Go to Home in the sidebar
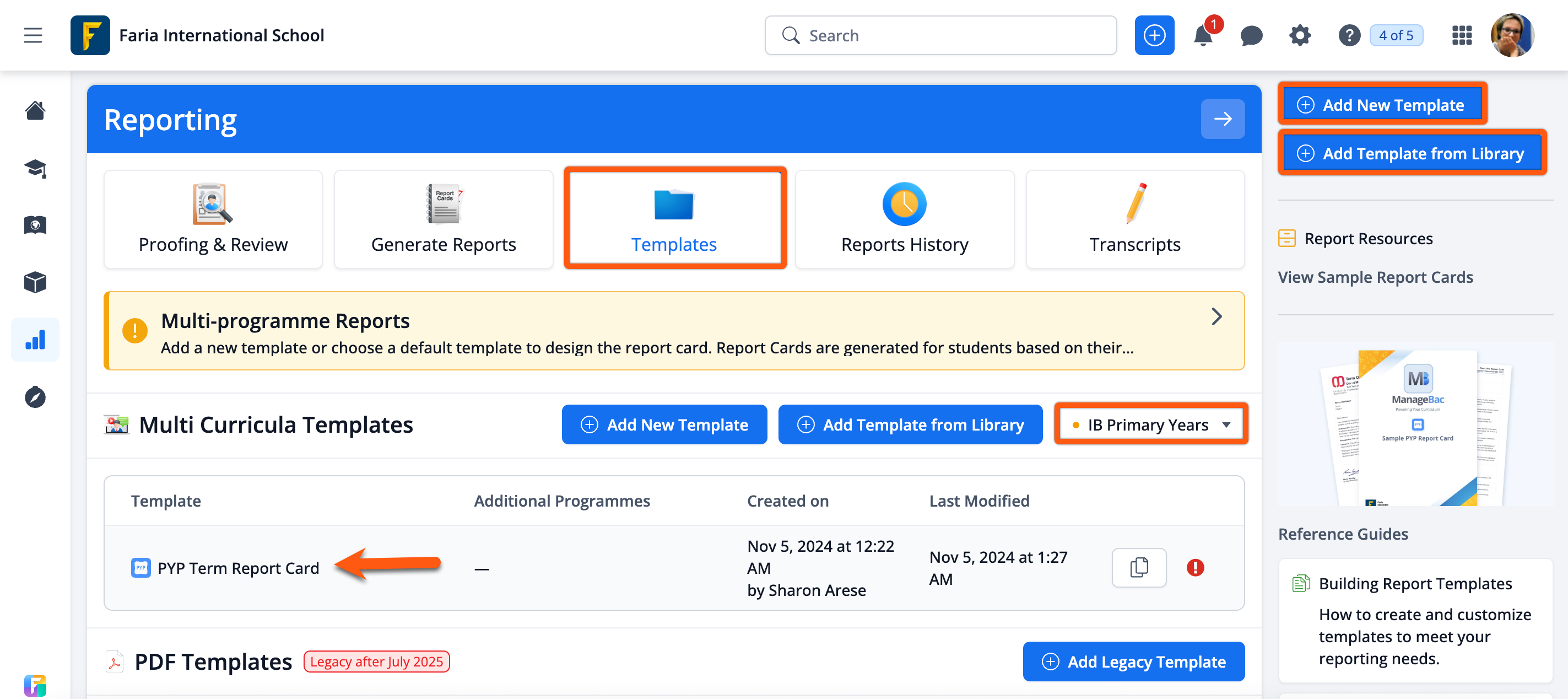This screenshot has height=699, width=1568. (35, 111)
